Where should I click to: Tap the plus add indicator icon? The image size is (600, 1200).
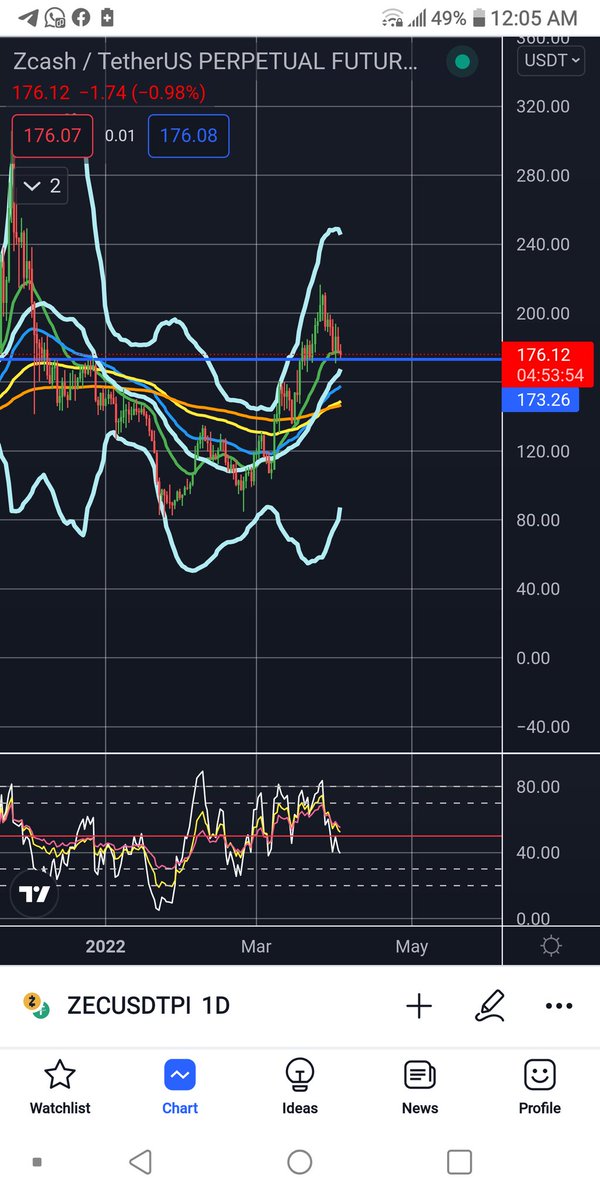(x=419, y=1006)
